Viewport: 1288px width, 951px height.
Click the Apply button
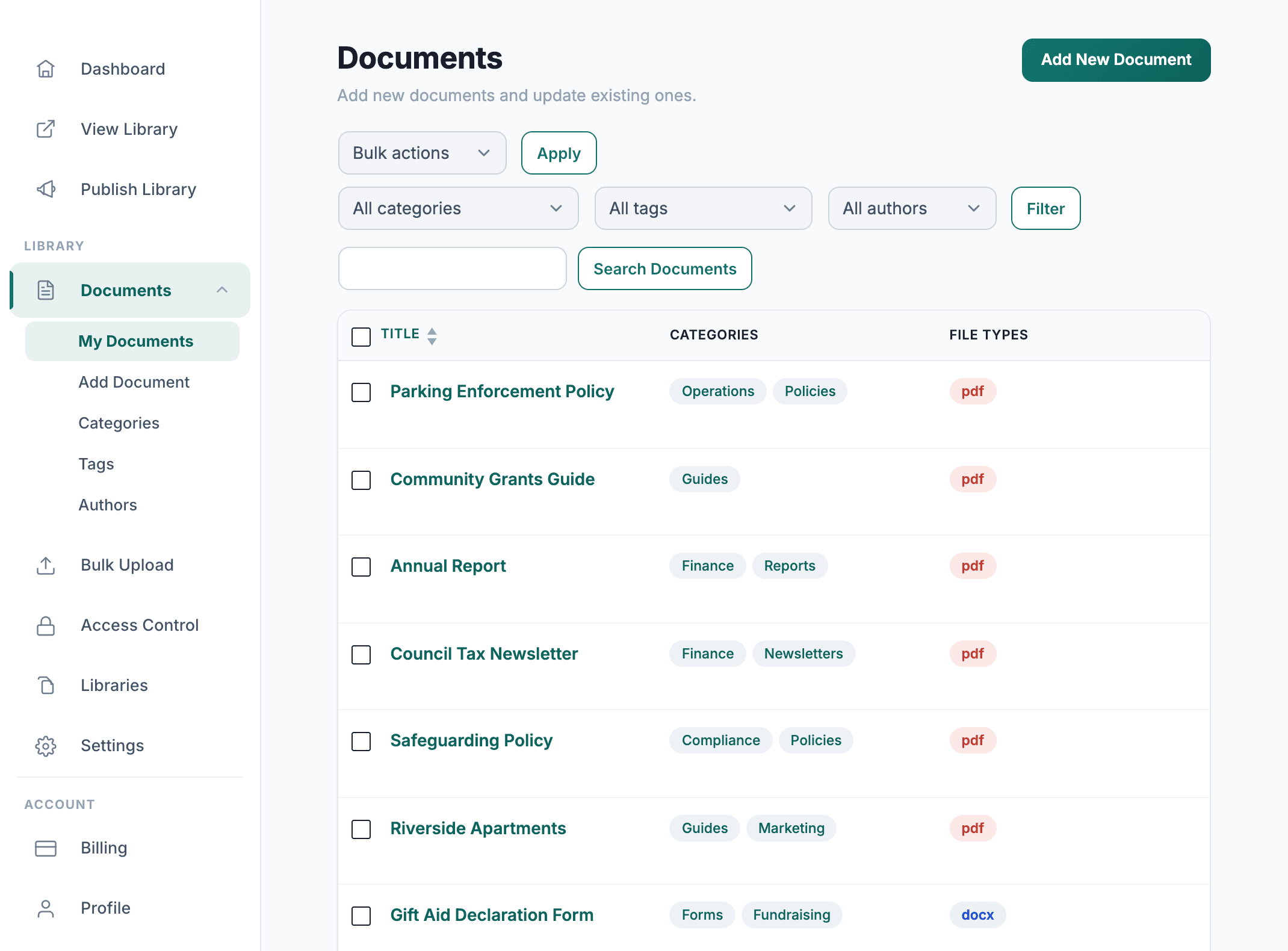point(559,153)
